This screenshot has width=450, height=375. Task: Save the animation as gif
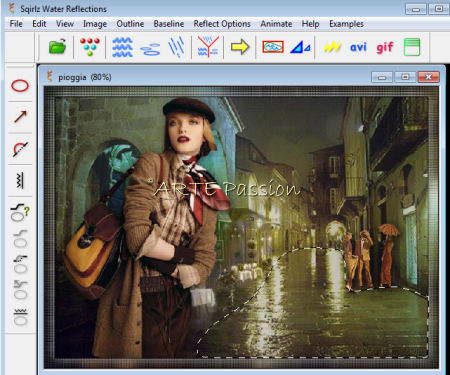tap(385, 47)
